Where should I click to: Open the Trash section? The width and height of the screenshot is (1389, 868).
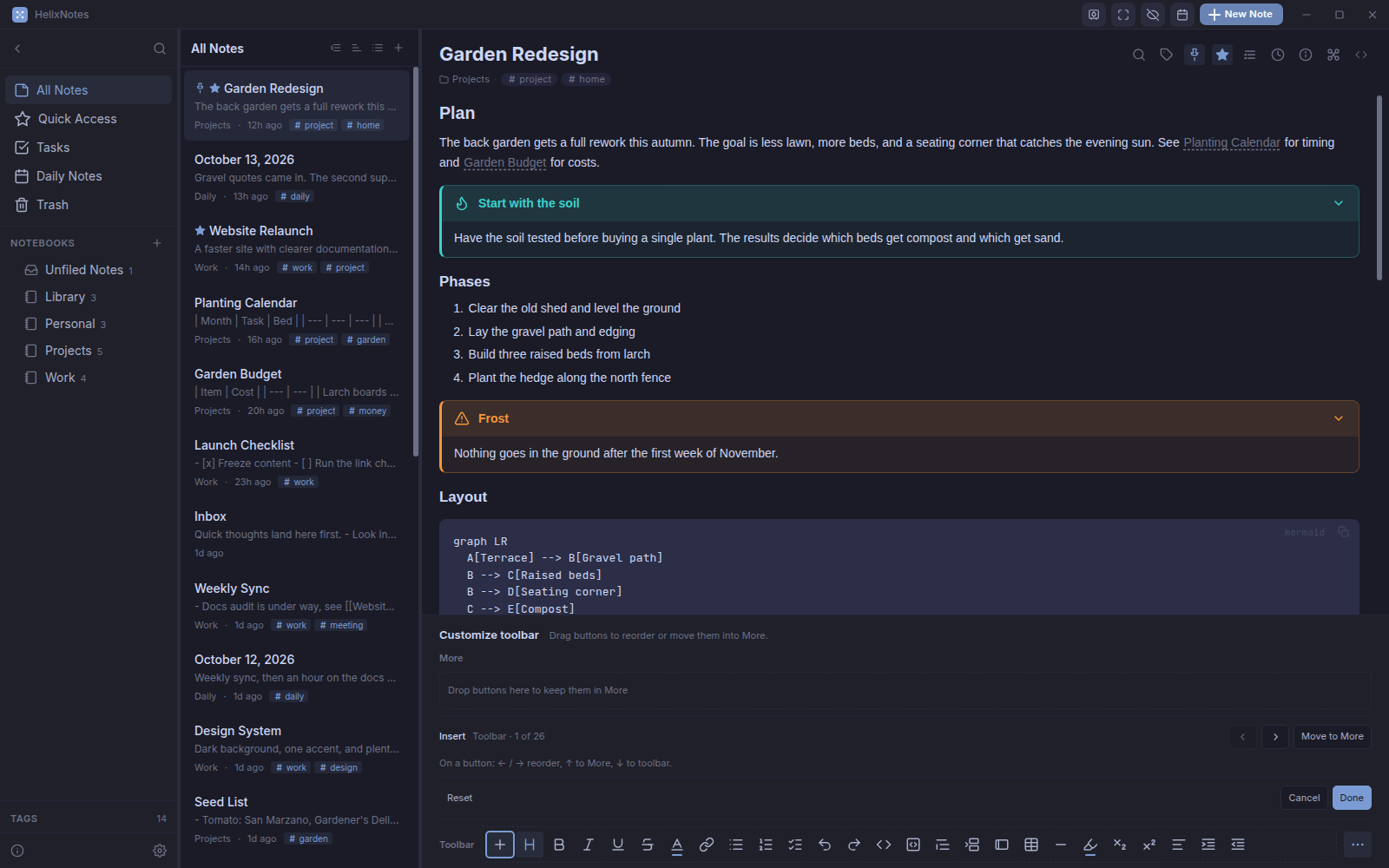click(89, 205)
